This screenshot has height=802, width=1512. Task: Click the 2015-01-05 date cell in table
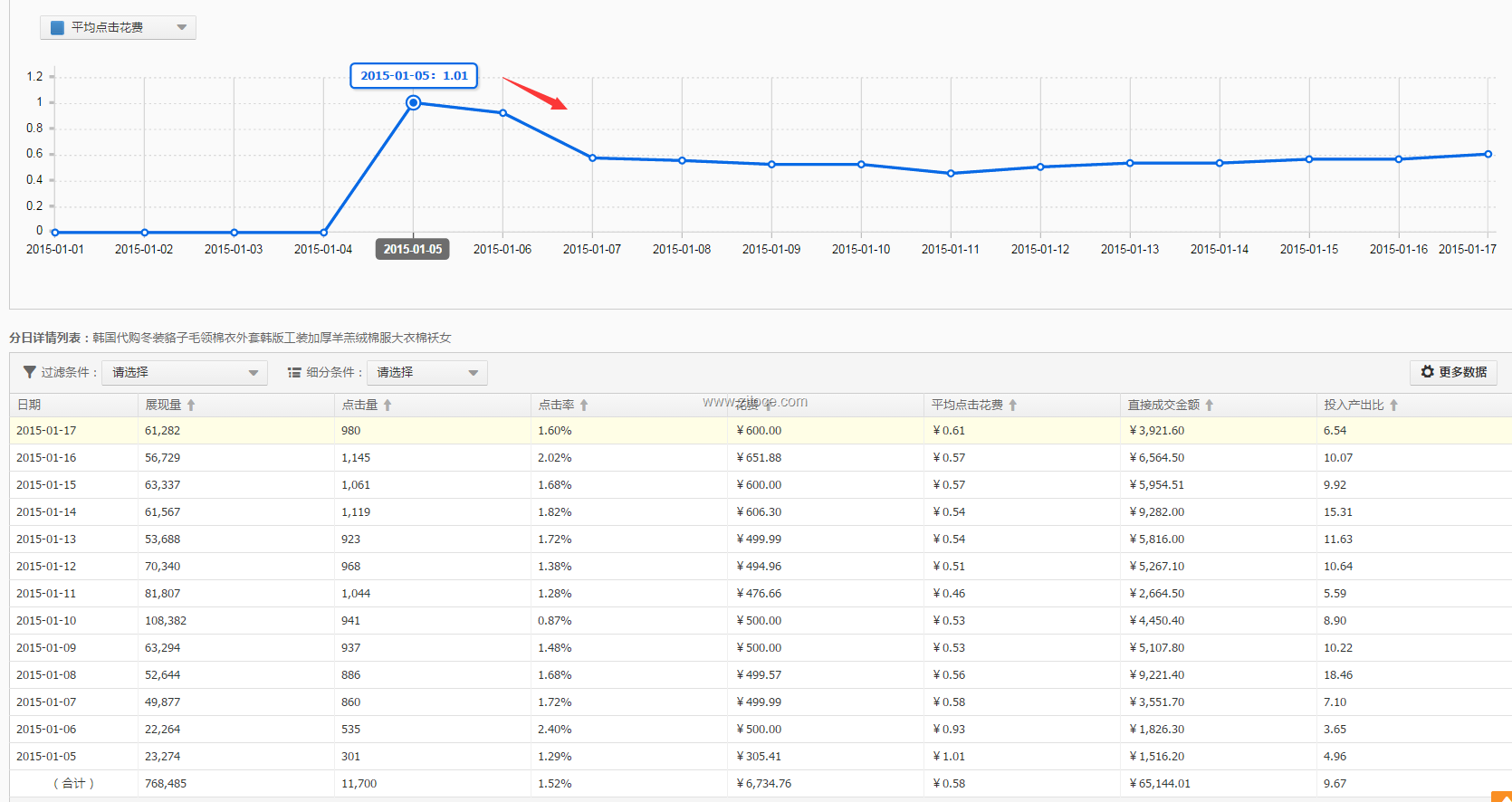46,757
